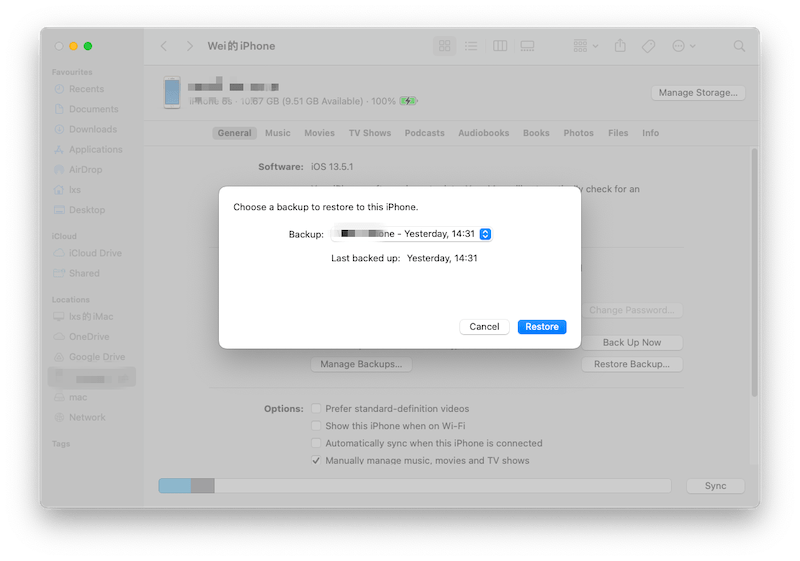800x561 pixels.
Task: Click the storage usage bar
Action: [415, 486]
